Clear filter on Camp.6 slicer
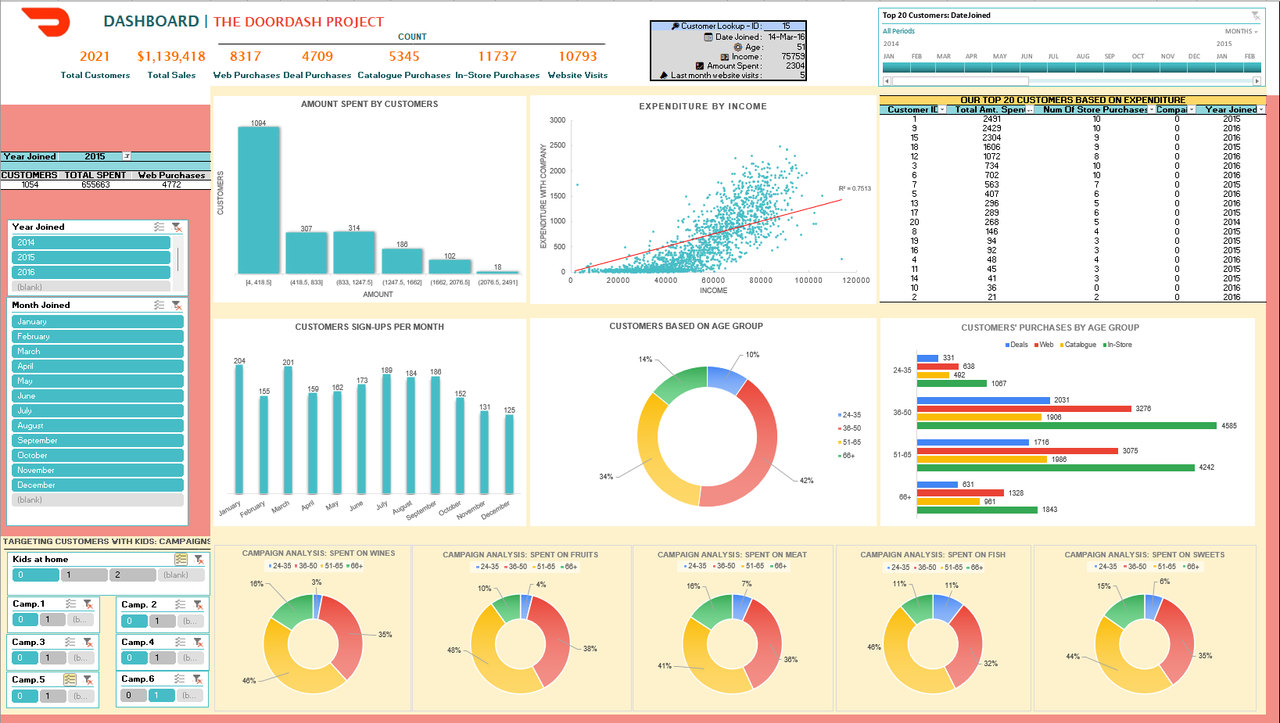Viewport: 1280px width, 723px height. point(199,679)
